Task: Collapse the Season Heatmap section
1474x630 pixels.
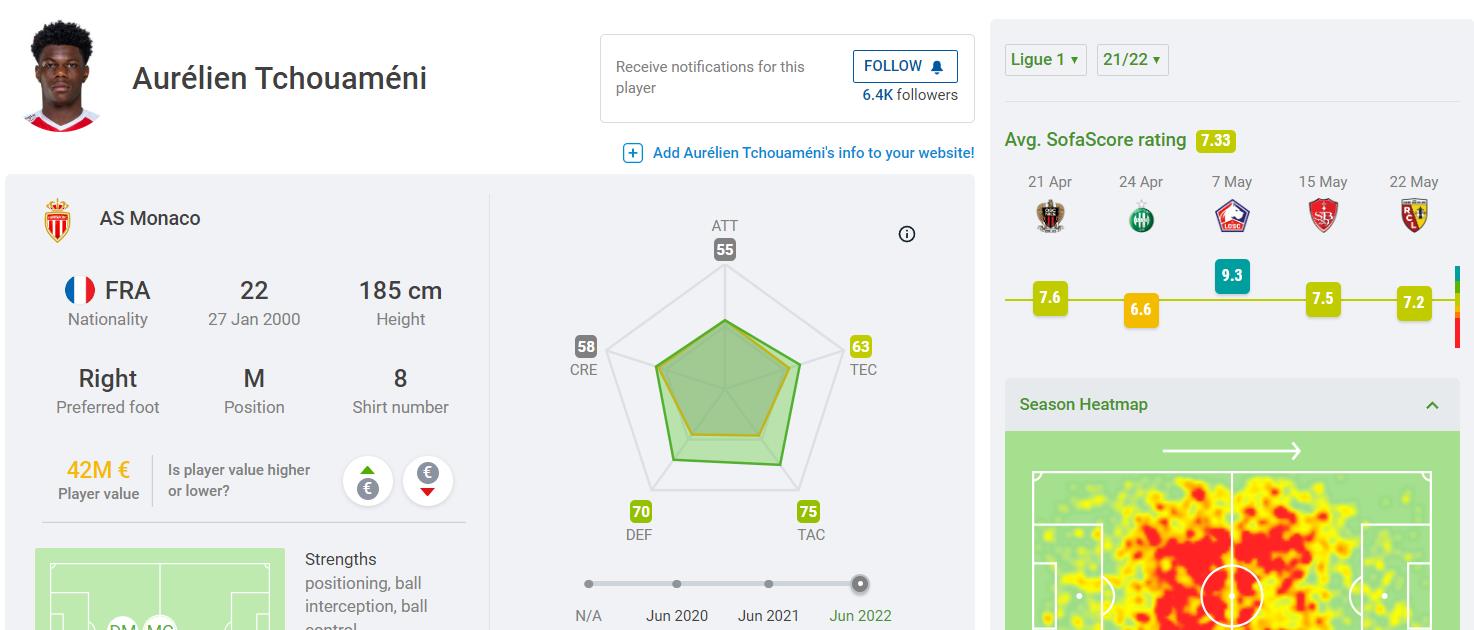Action: (x=1432, y=405)
